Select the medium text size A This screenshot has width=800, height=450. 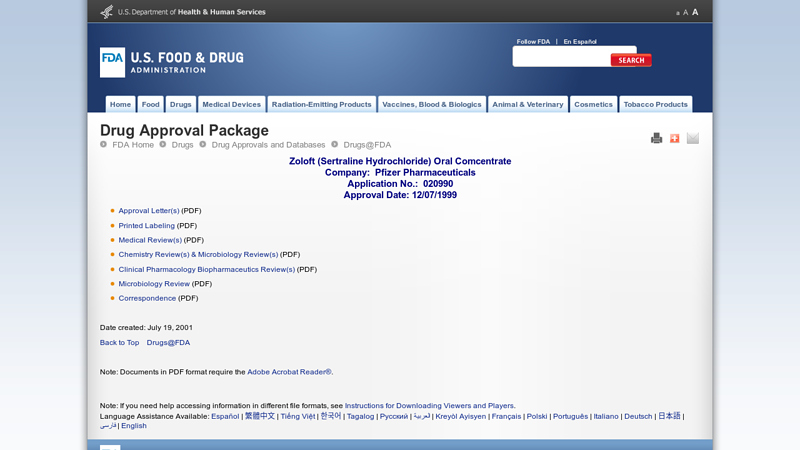click(685, 12)
